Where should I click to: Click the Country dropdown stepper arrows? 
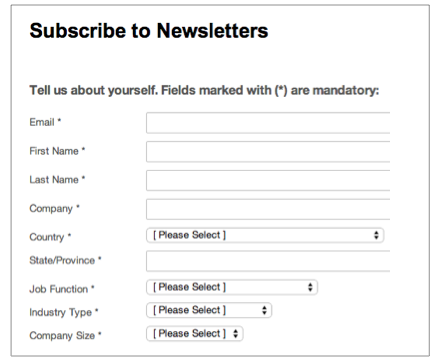point(376,235)
